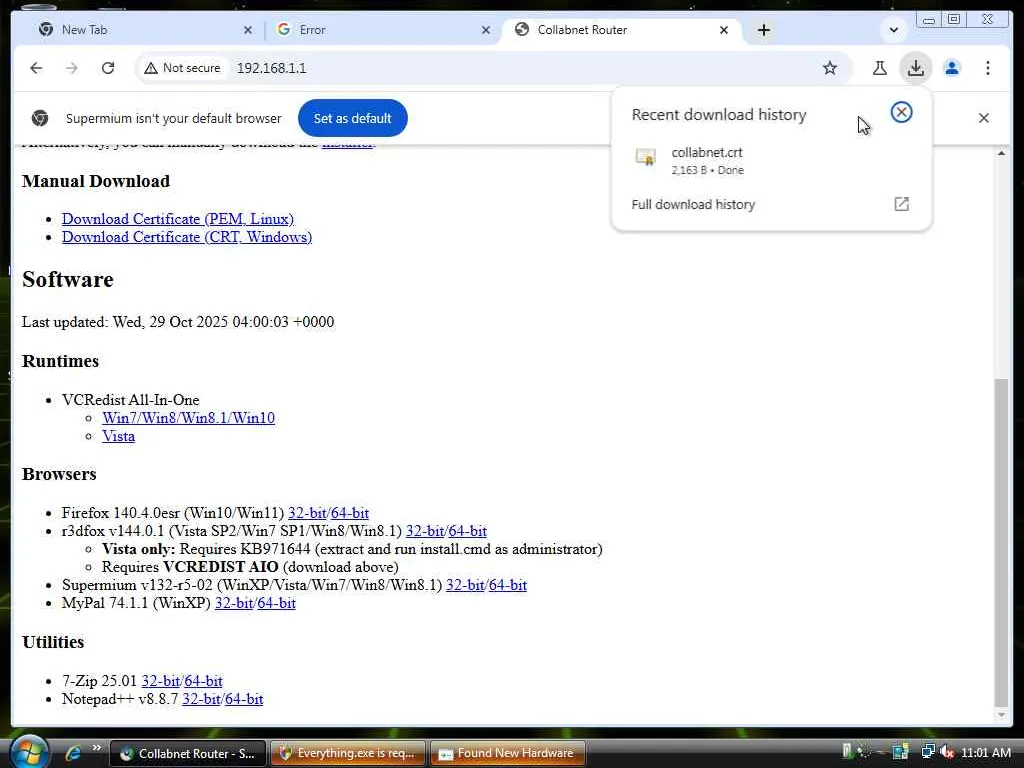Viewport: 1024px width, 768px height.
Task: Close the New Tab tab
Action: click(x=248, y=30)
